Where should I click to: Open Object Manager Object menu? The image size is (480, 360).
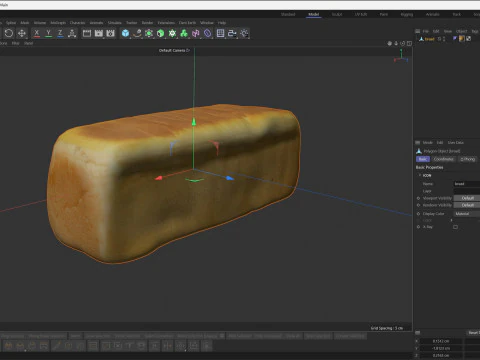(462, 31)
